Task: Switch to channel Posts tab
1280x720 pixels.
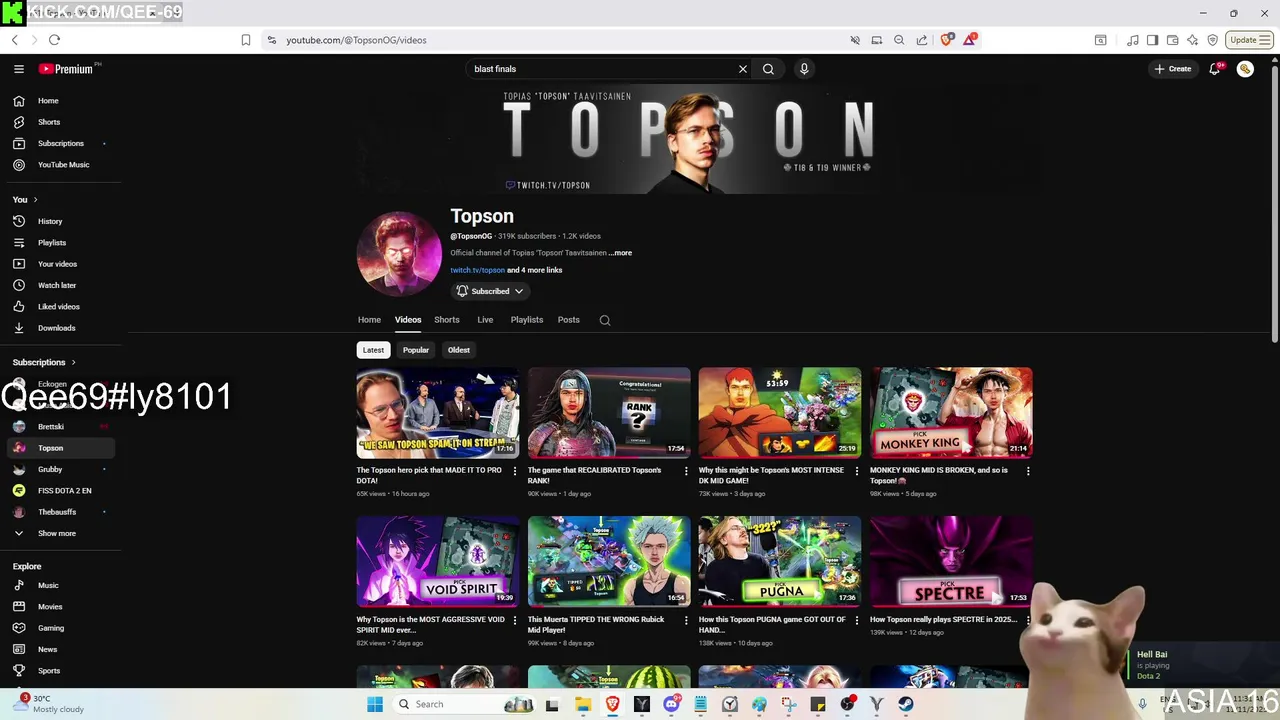Action: (569, 320)
